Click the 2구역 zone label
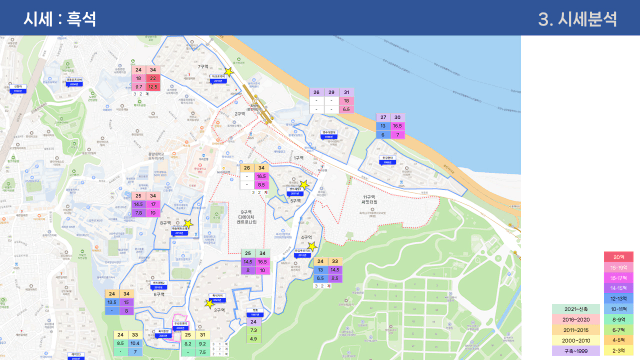640x360 pixels. [x=239, y=114]
